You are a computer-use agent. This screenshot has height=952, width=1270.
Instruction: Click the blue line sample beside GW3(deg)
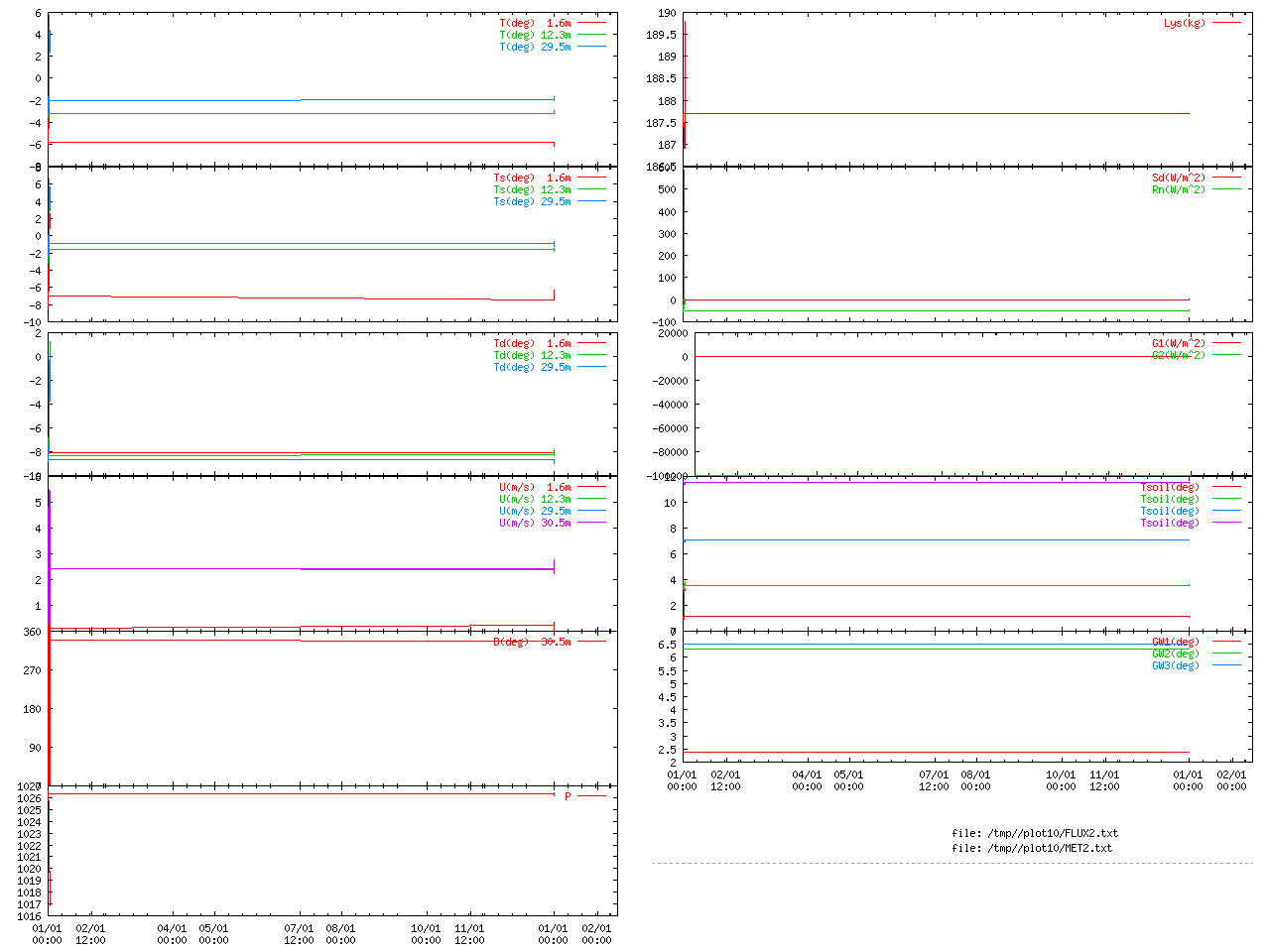point(1226,665)
